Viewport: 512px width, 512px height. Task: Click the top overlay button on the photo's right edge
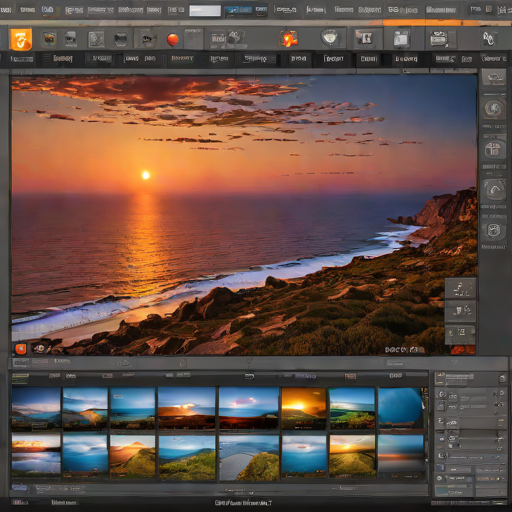coord(460,289)
